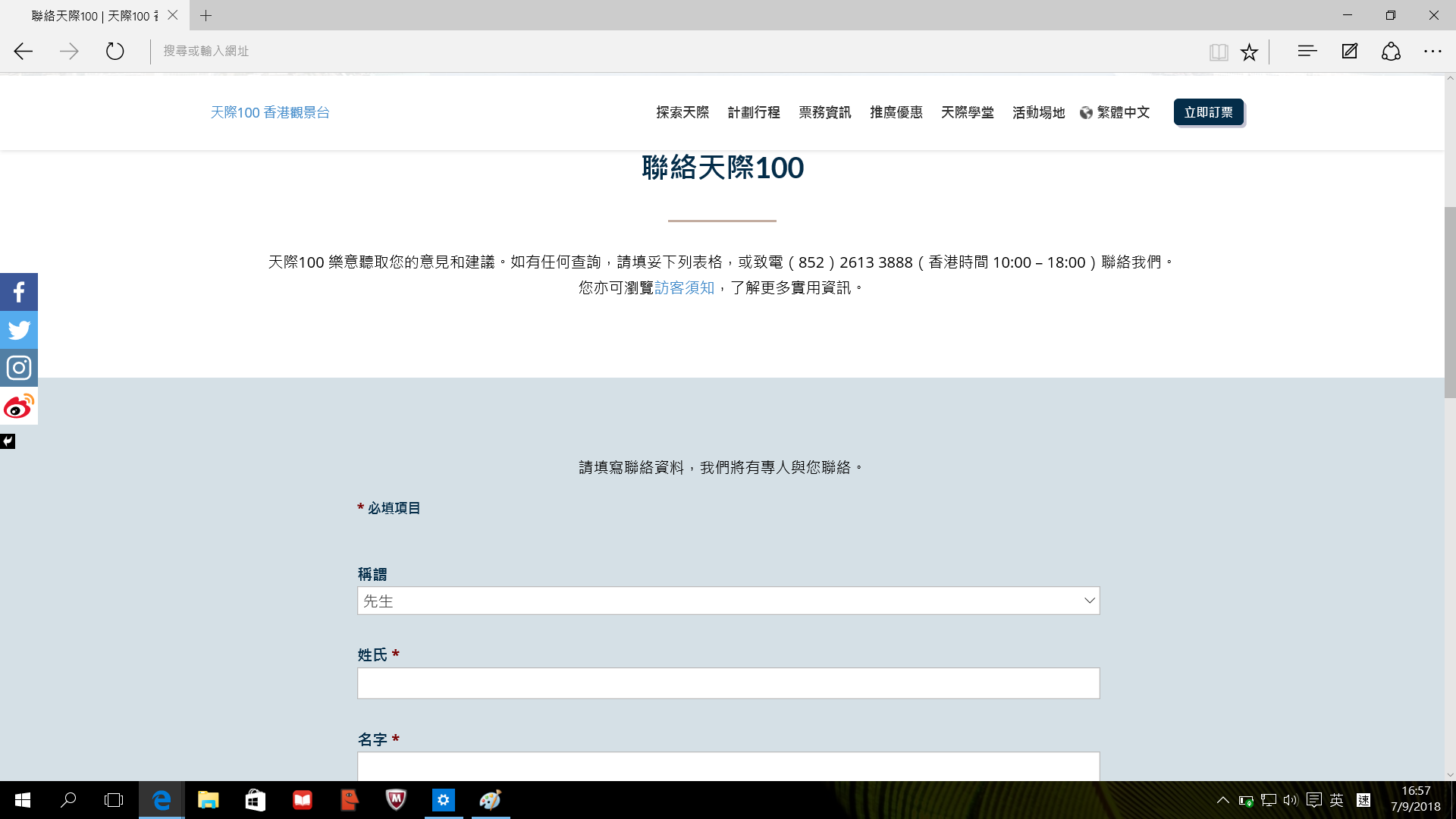Open the 探索天際 menu
This screenshot has height=819, width=1456.
682,112
